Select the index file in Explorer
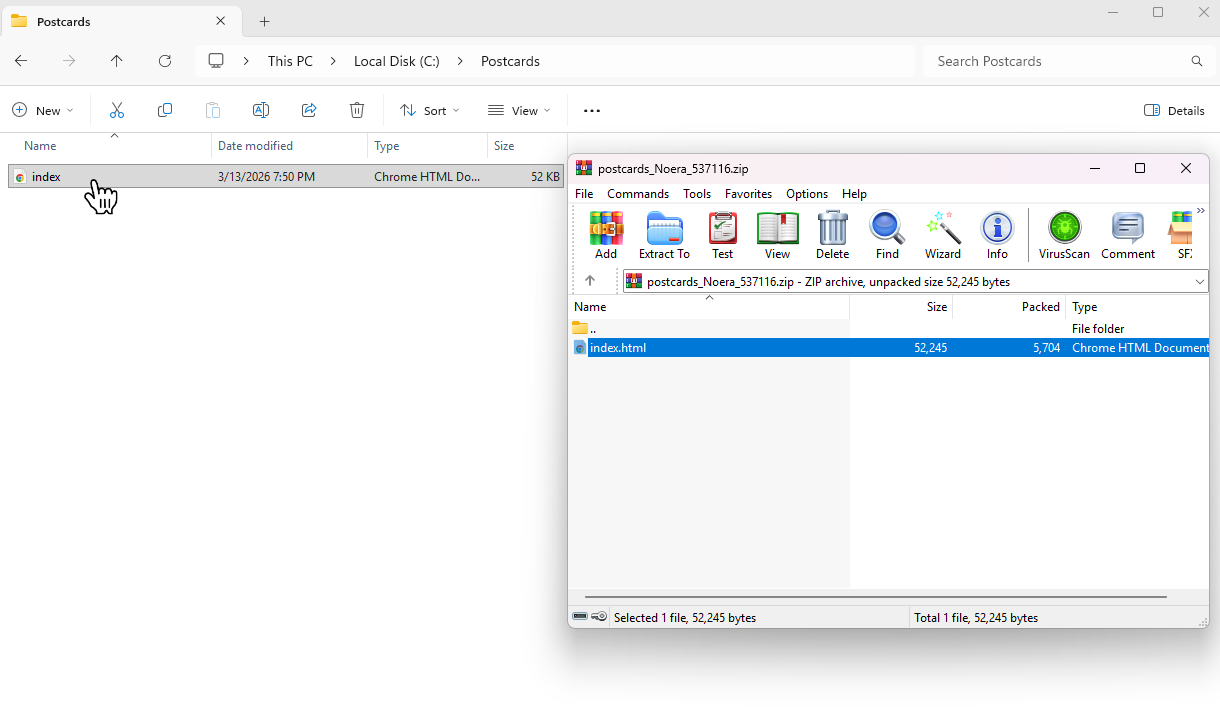The height and width of the screenshot is (714, 1220). 286,176
